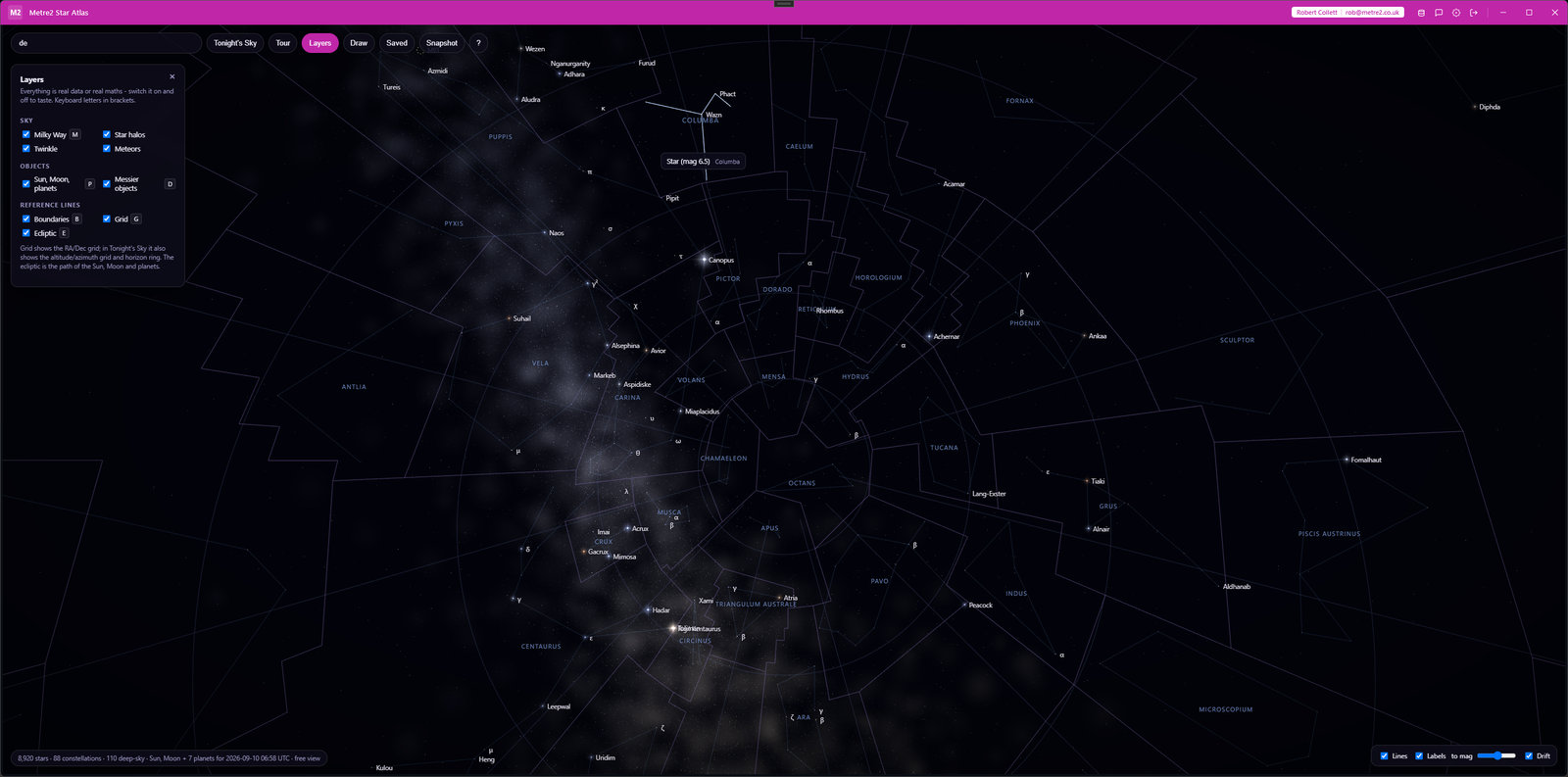Click the search field containing 'de'
This screenshot has height=777, width=1568.
click(106, 43)
